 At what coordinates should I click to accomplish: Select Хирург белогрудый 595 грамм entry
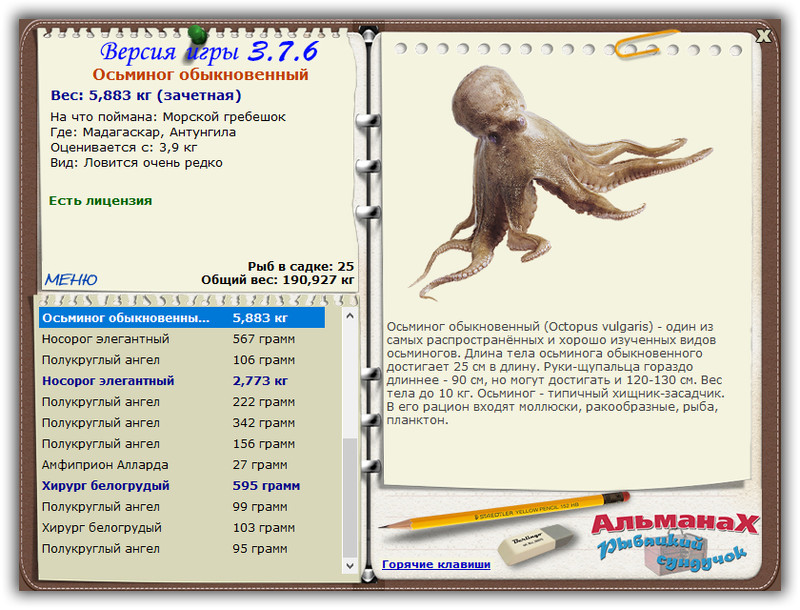(x=182, y=486)
